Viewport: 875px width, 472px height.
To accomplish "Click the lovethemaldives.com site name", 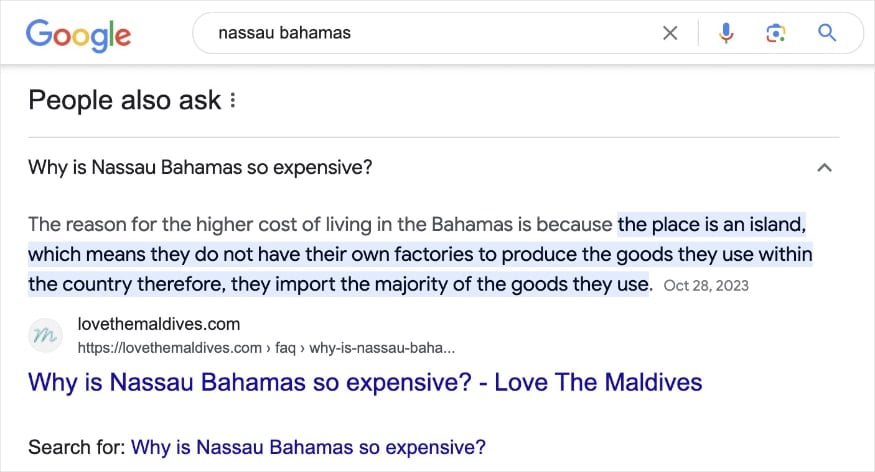I will (158, 324).
